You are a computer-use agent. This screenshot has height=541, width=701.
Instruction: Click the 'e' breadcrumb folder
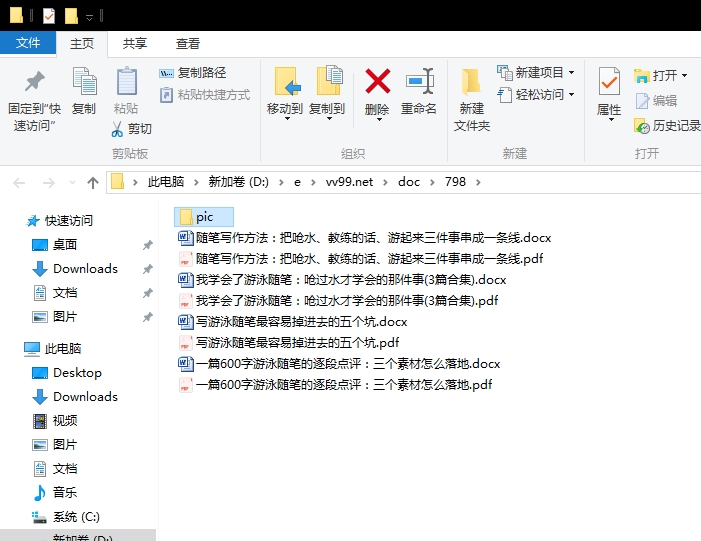click(x=297, y=182)
